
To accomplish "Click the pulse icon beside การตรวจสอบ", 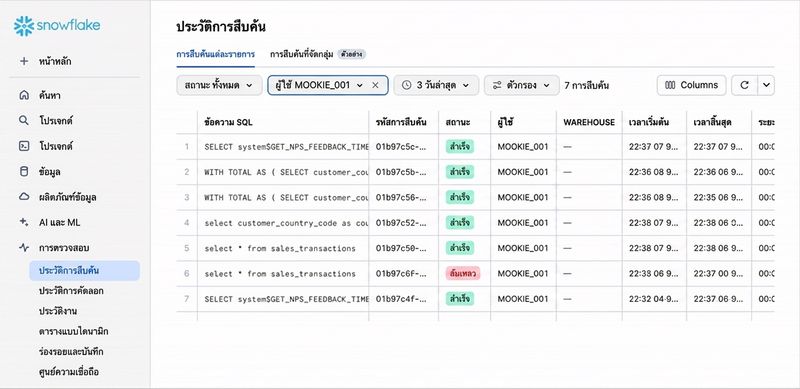I will [x=24, y=248].
